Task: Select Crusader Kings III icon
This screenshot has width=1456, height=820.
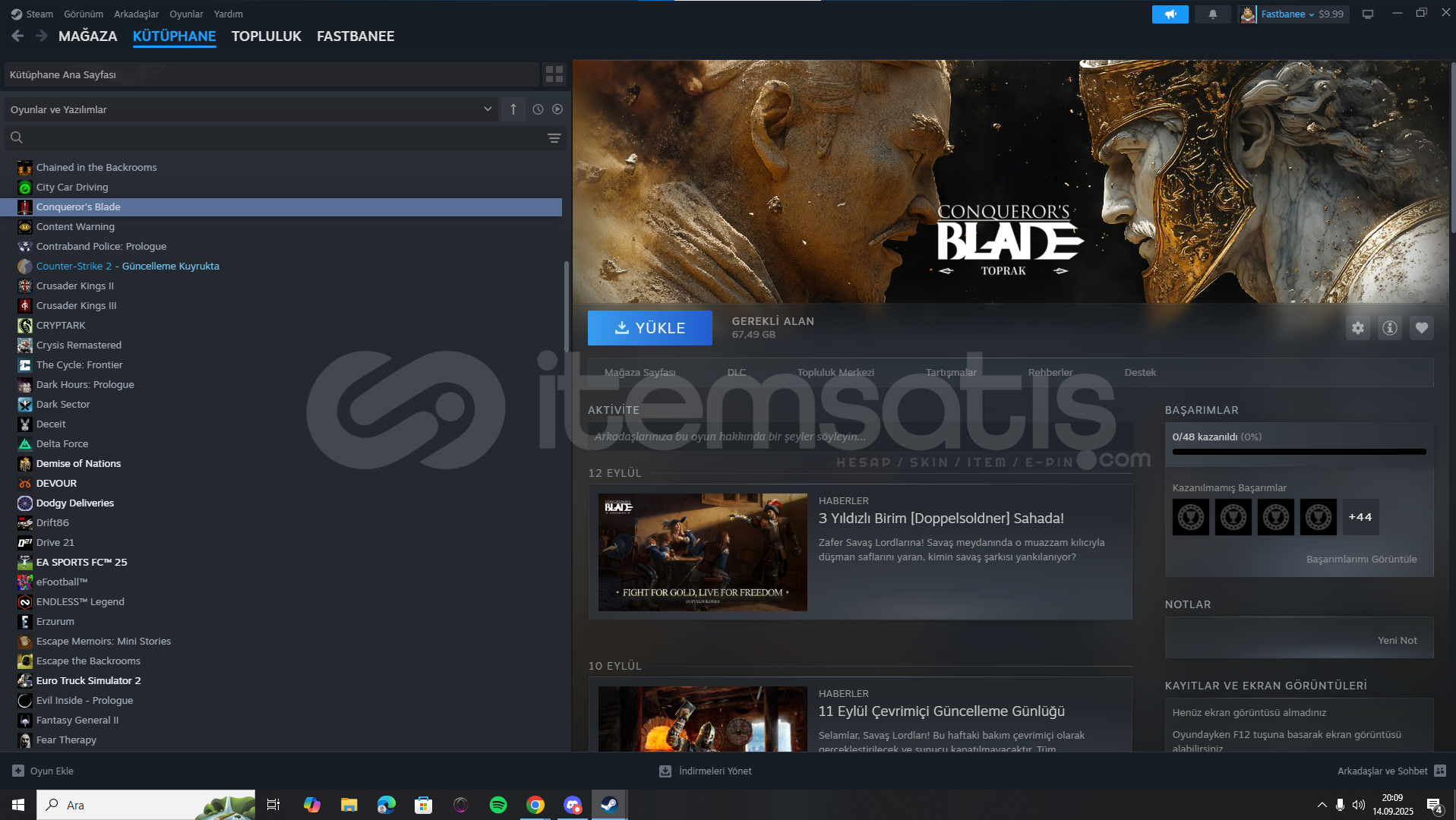Action: (x=25, y=306)
